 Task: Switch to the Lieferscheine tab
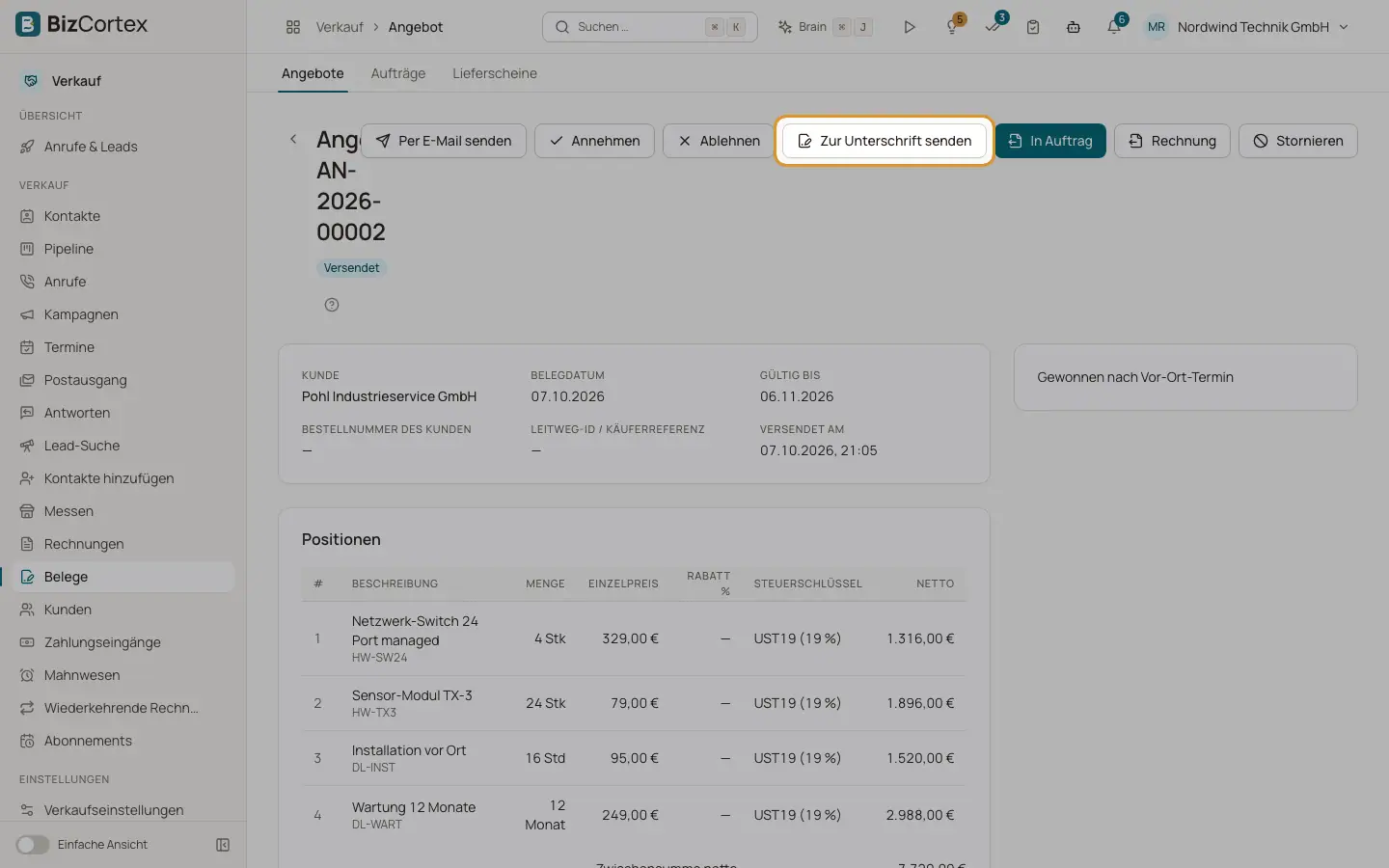(495, 73)
